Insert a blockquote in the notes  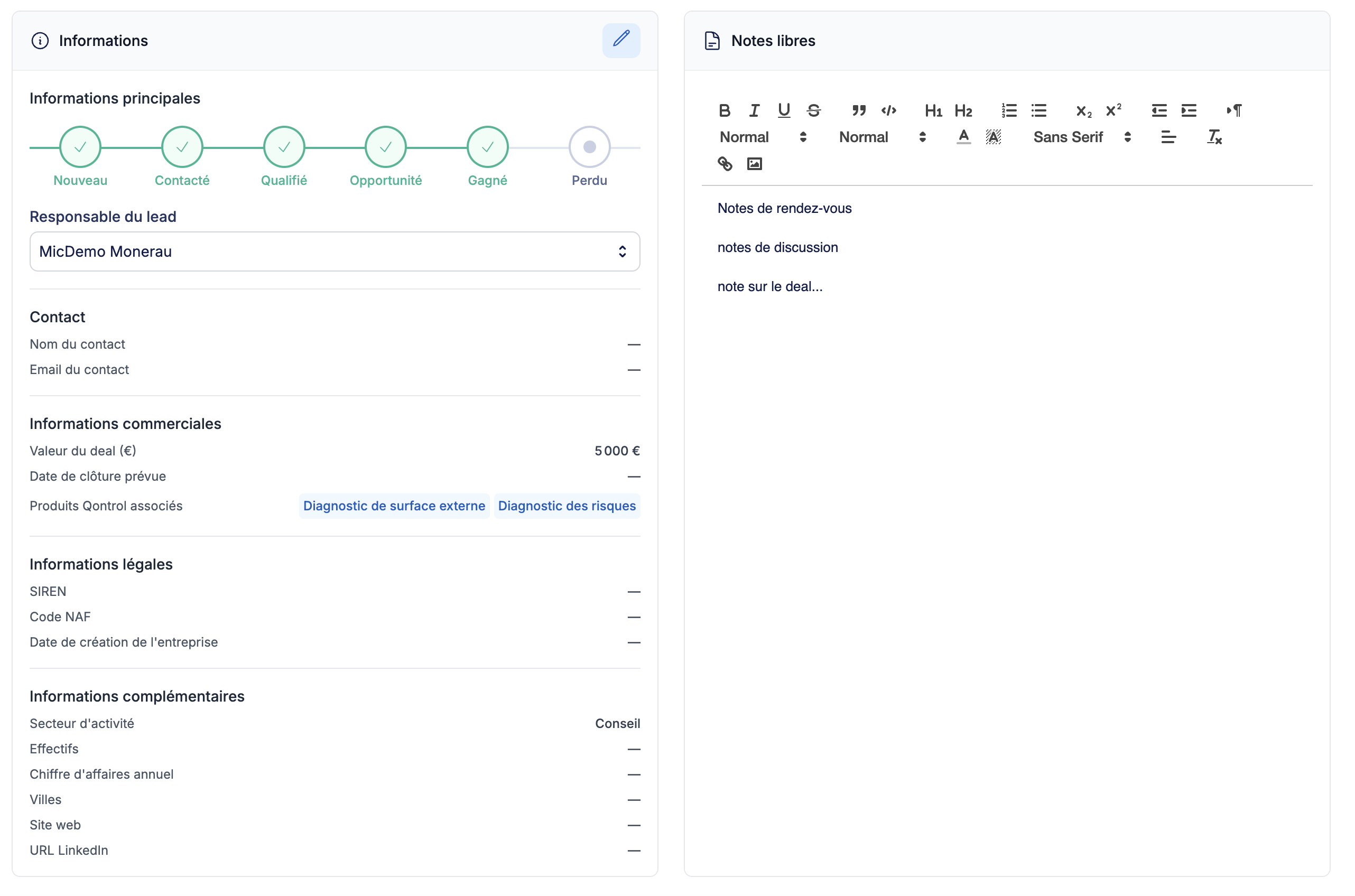click(x=858, y=110)
